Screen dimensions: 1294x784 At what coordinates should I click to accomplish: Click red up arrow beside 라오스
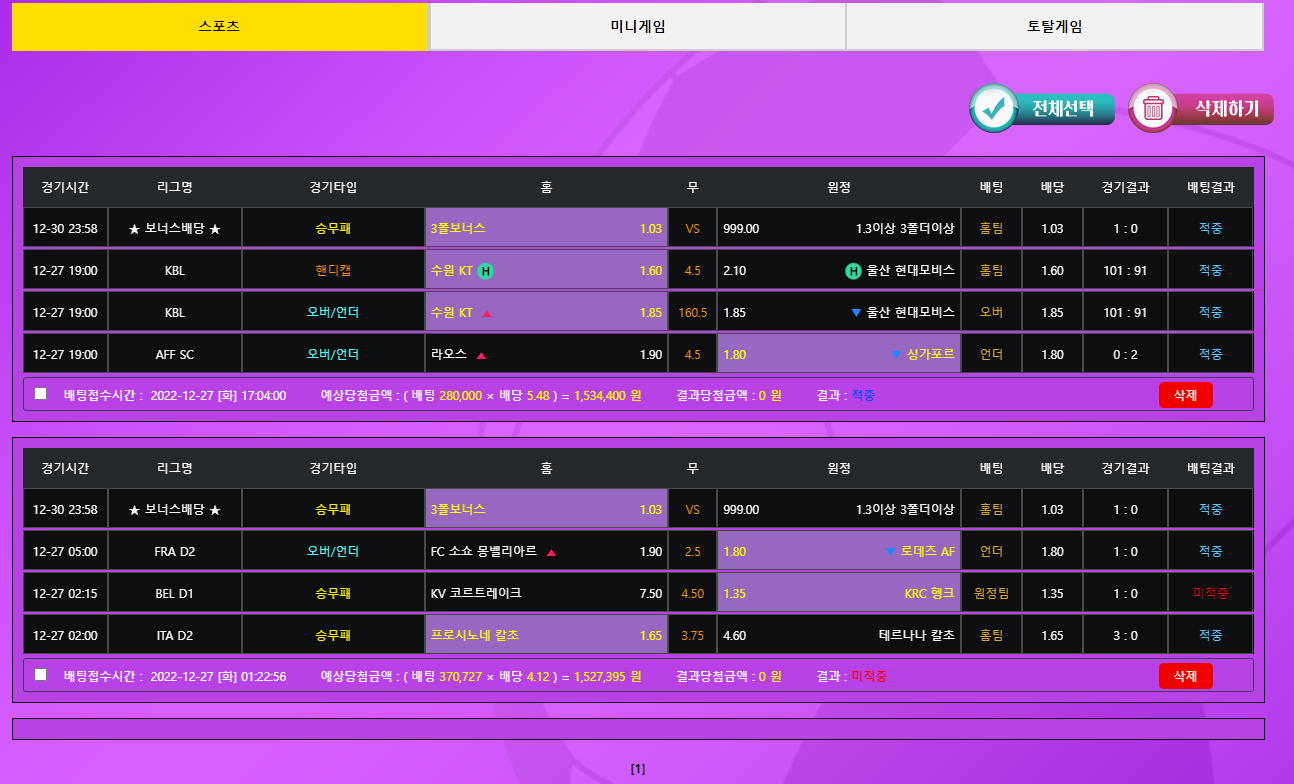coord(481,355)
